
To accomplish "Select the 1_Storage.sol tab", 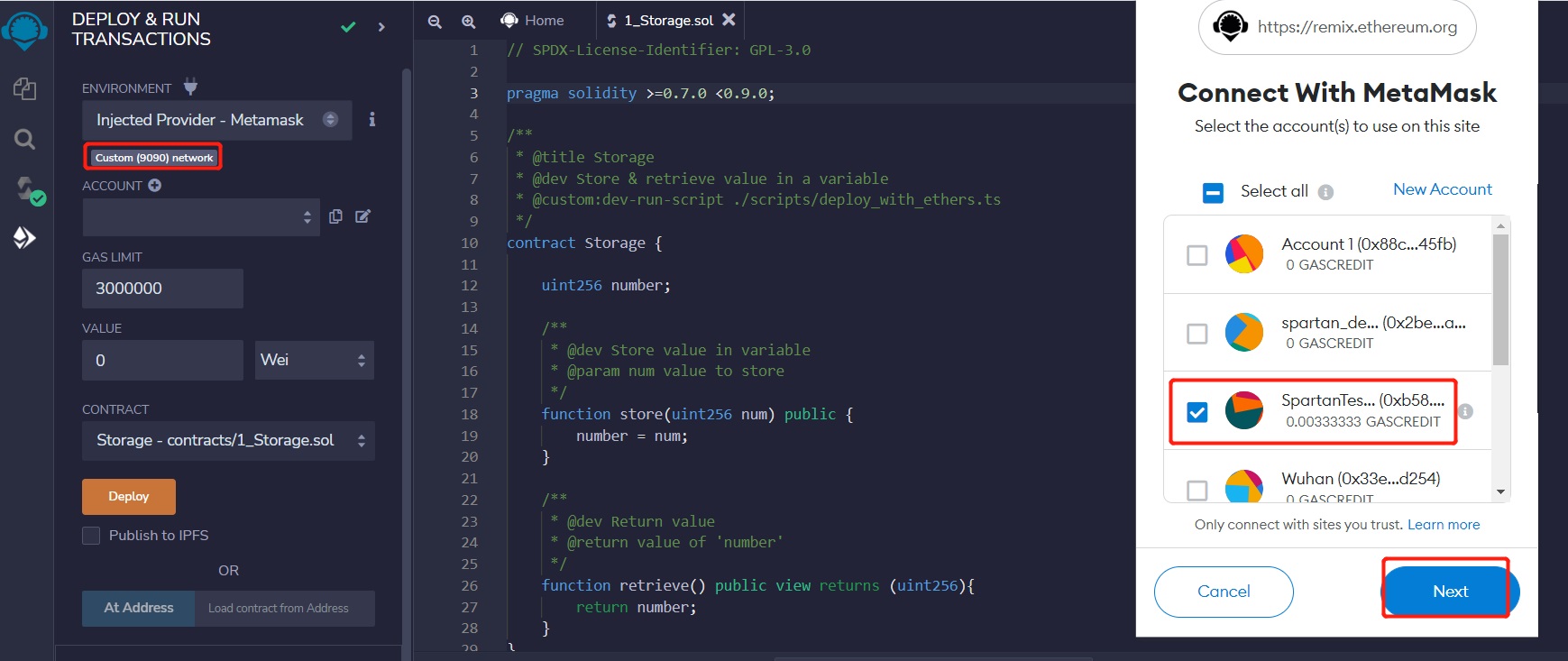I will point(667,21).
